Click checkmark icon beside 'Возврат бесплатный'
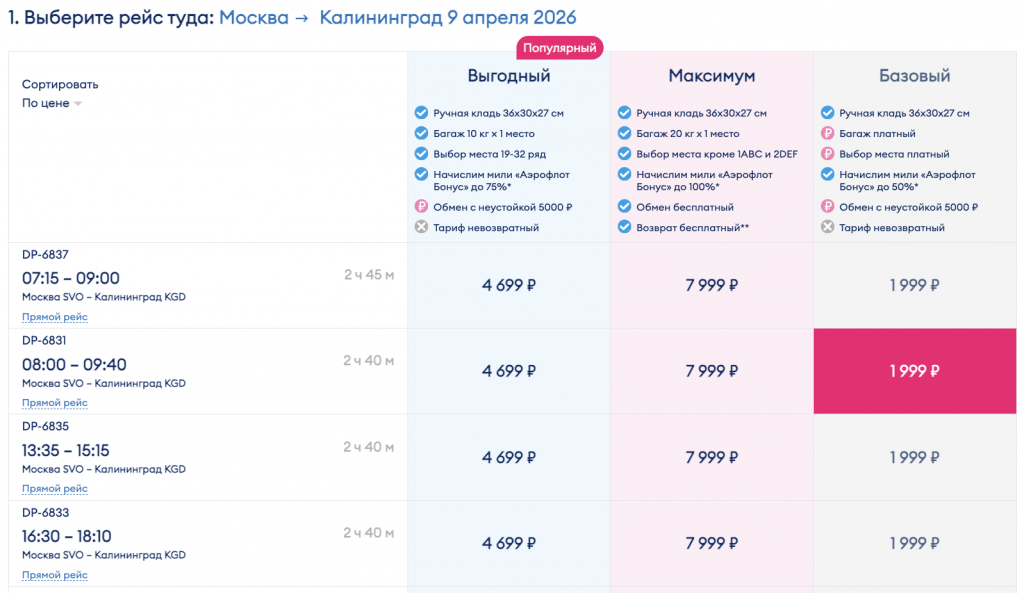1024x593 pixels. point(624,227)
